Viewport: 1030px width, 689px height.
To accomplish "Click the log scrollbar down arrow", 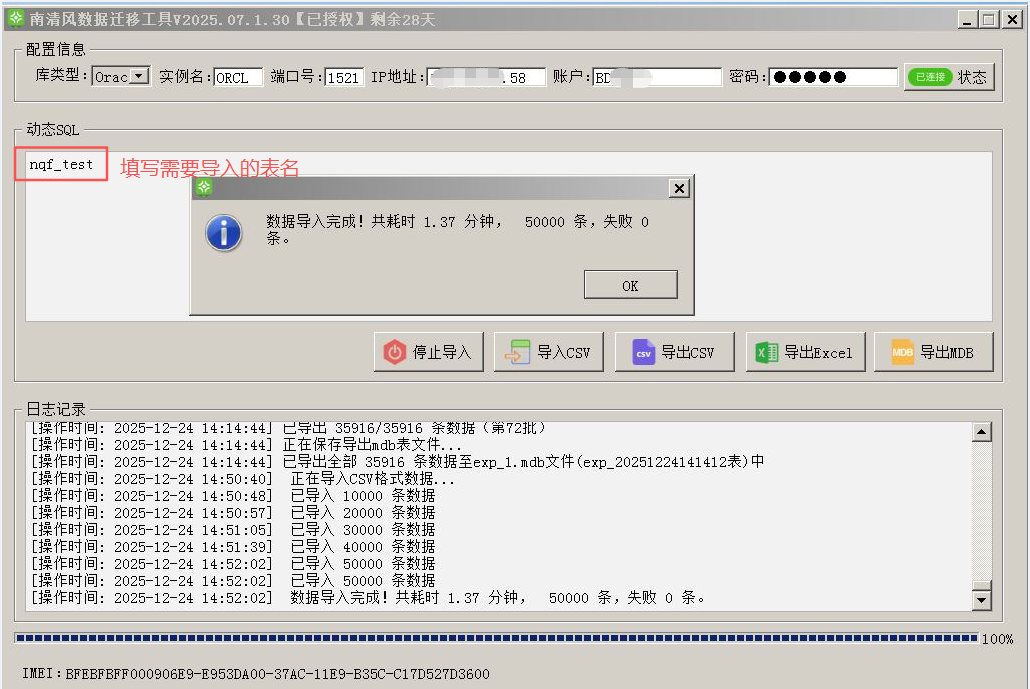I will click(981, 600).
